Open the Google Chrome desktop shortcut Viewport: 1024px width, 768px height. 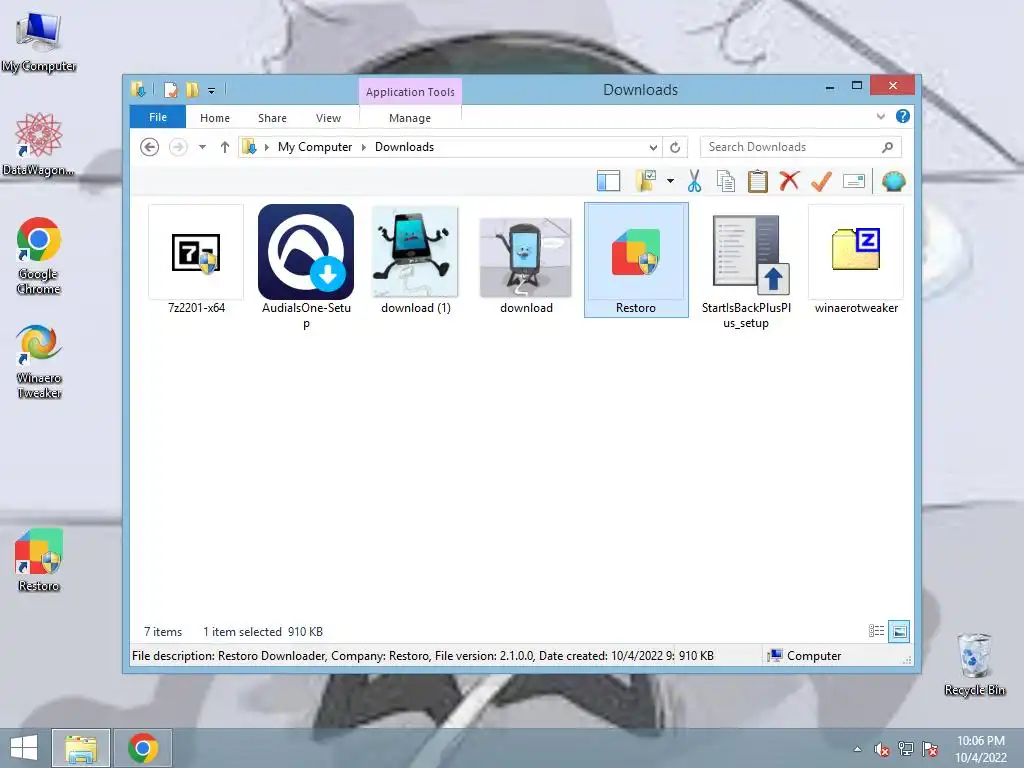(39, 256)
